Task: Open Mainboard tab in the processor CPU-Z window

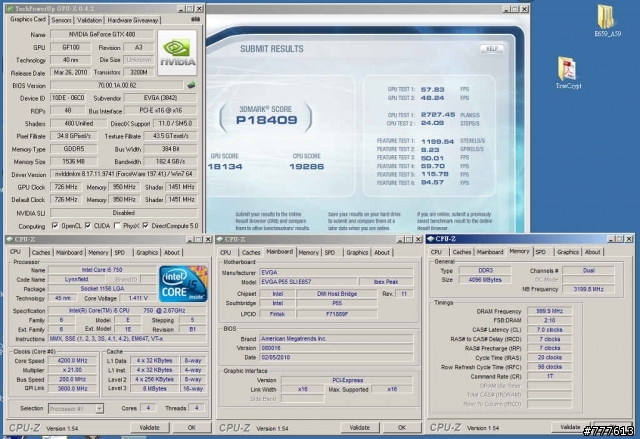Action: coord(69,253)
